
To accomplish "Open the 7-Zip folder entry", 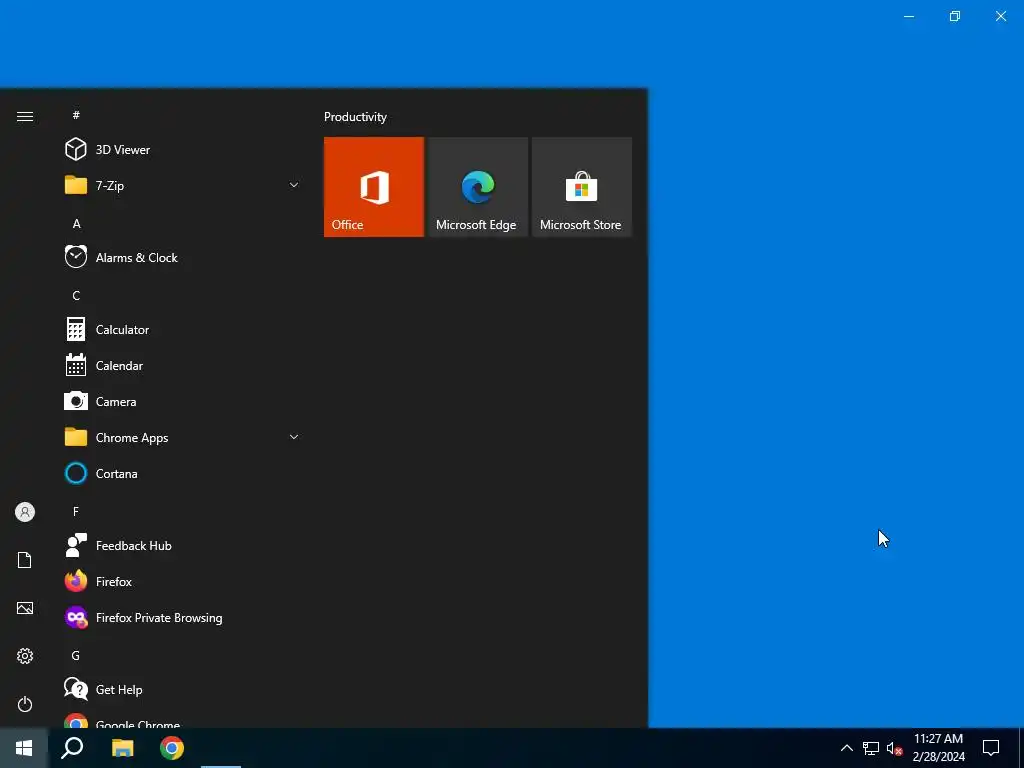I will (183, 185).
